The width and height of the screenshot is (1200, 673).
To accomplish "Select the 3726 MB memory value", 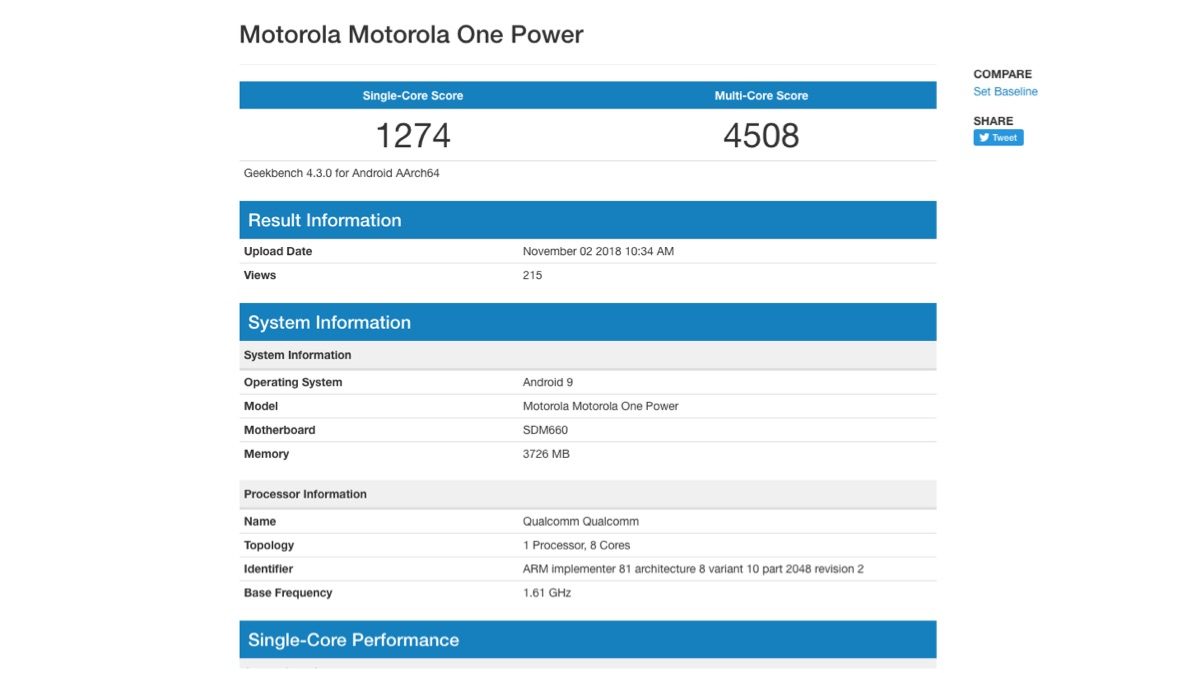I will 546,455.
